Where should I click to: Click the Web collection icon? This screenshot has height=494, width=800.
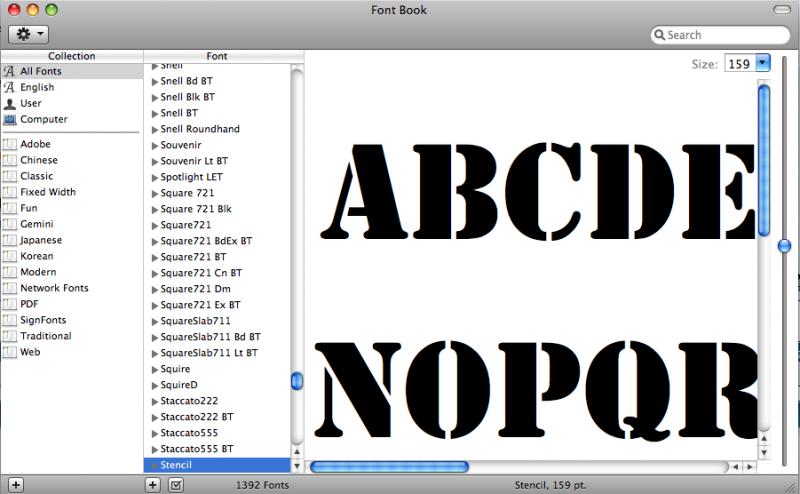[x=10, y=352]
